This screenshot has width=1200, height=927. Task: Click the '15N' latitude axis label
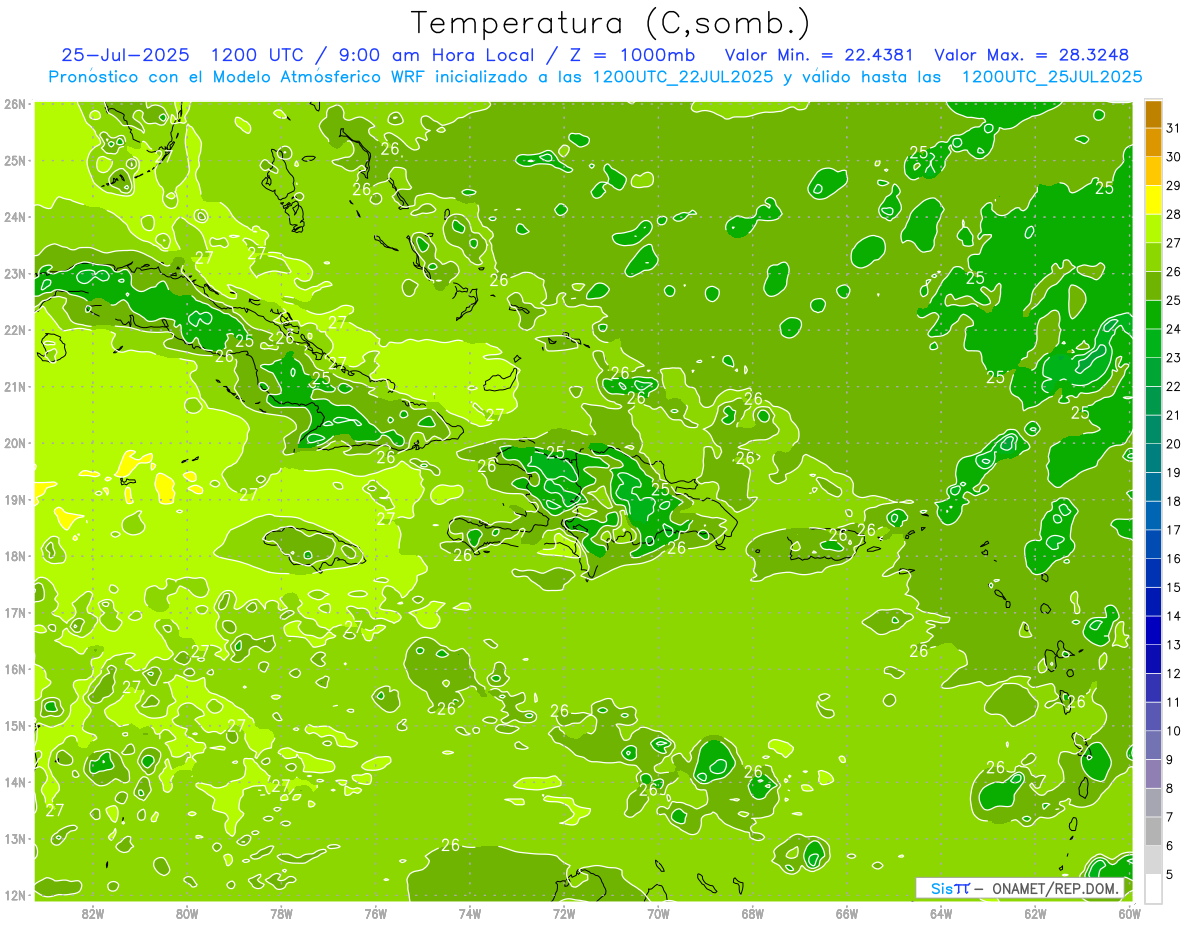coord(15,725)
